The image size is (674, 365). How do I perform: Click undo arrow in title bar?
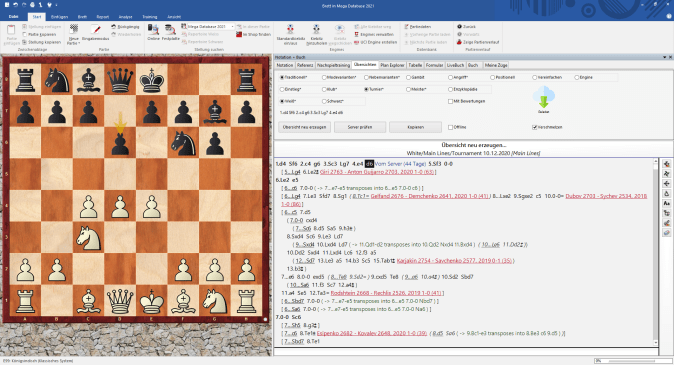[15, 5]
